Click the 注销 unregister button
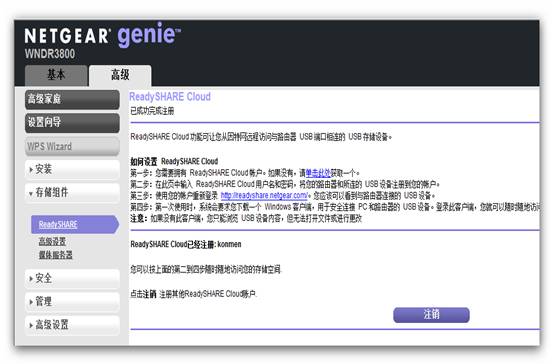Screen dimensions: 553x364 click(x=431, y=315)
